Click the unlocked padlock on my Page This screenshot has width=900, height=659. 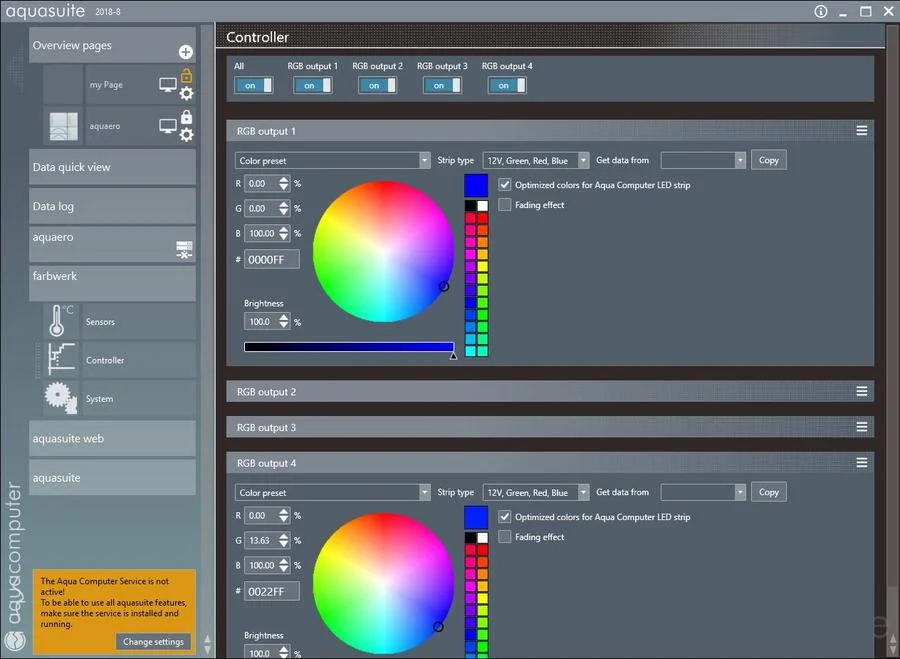[187, 75]
